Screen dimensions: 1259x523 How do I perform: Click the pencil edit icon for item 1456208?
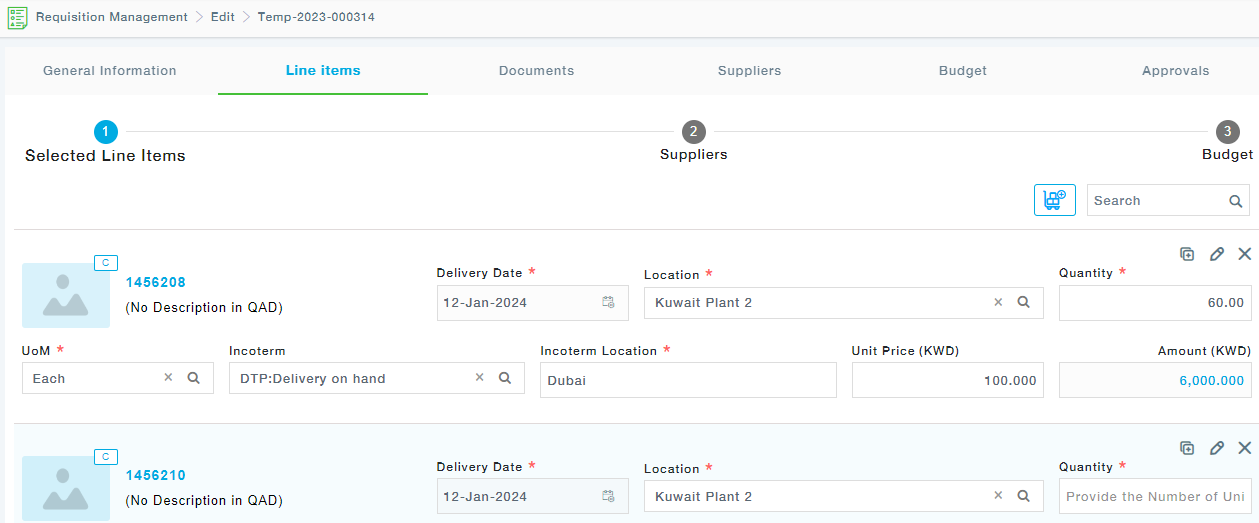pyautogui.click(x=1216, y=254)
